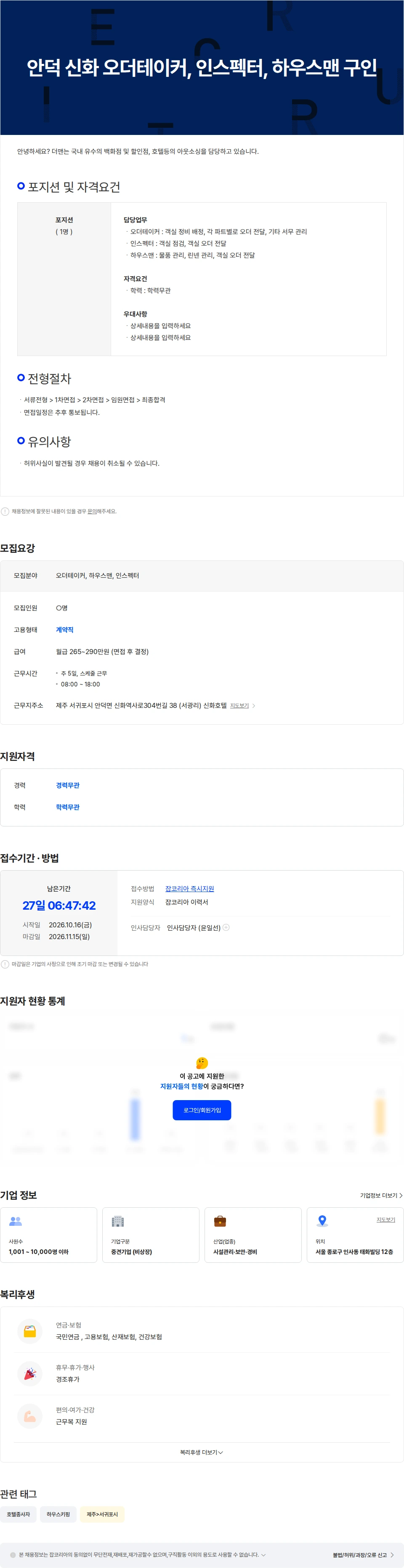Click the 시설관리·보안·경비 industry text
Viewport: 404px width, 1568px height.
(x=235, y=1251)
